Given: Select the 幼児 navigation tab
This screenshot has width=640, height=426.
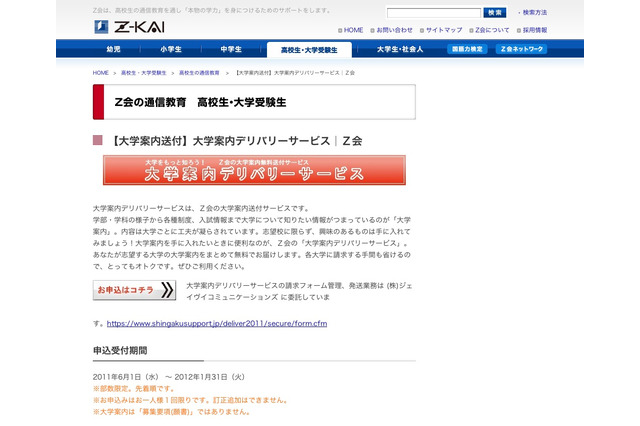Looking at the screenshot, I should point(113,49).
